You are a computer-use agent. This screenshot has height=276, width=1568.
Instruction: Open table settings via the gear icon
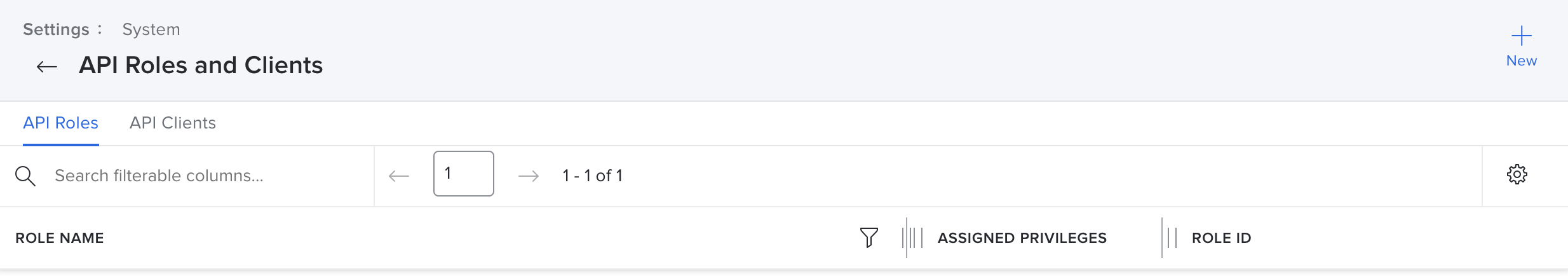[x=1517, y=174]
